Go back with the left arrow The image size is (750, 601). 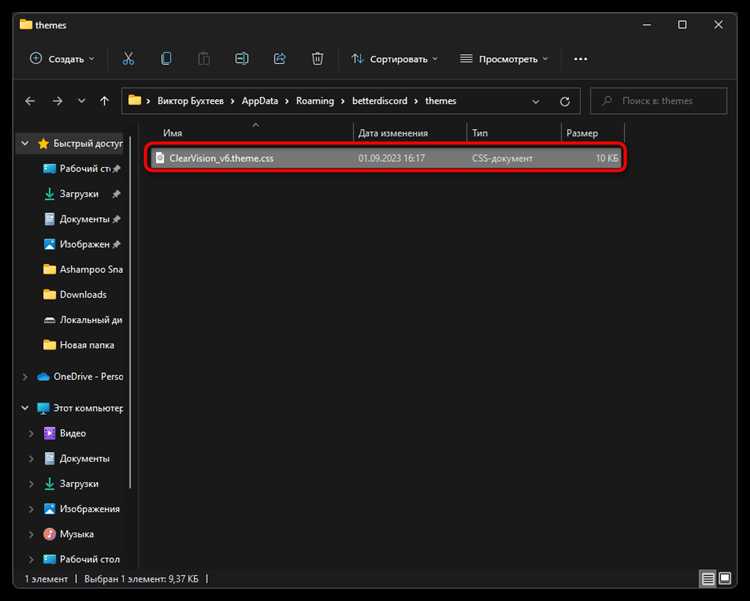(30, 101)
